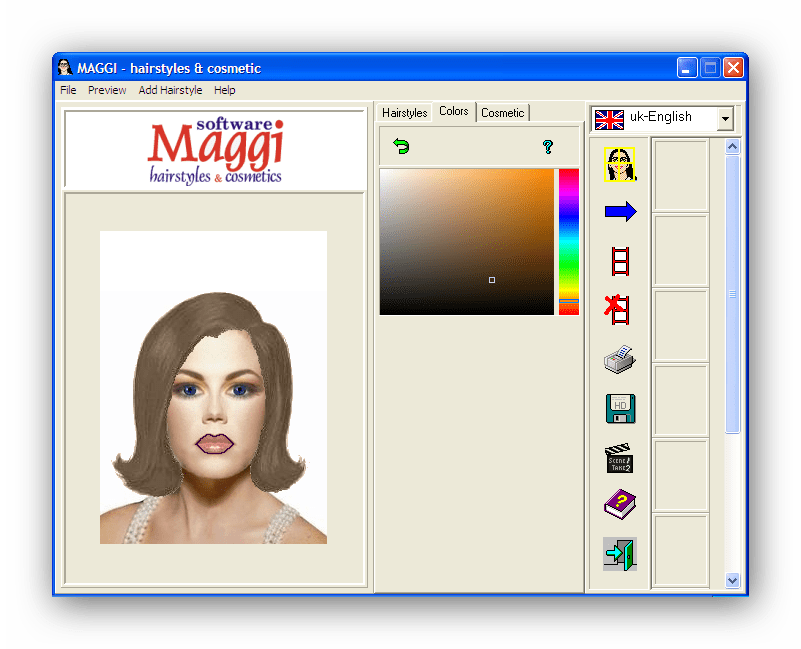Viewport: 801px width, 649px height.
Task: Pick a shade in the color gradient square
Action: (466, 241)
